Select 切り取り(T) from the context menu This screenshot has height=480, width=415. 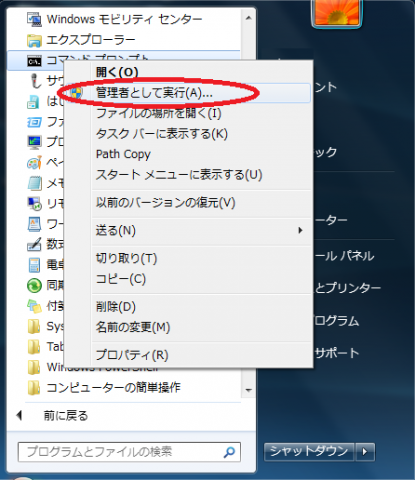[x=126, y=258]
